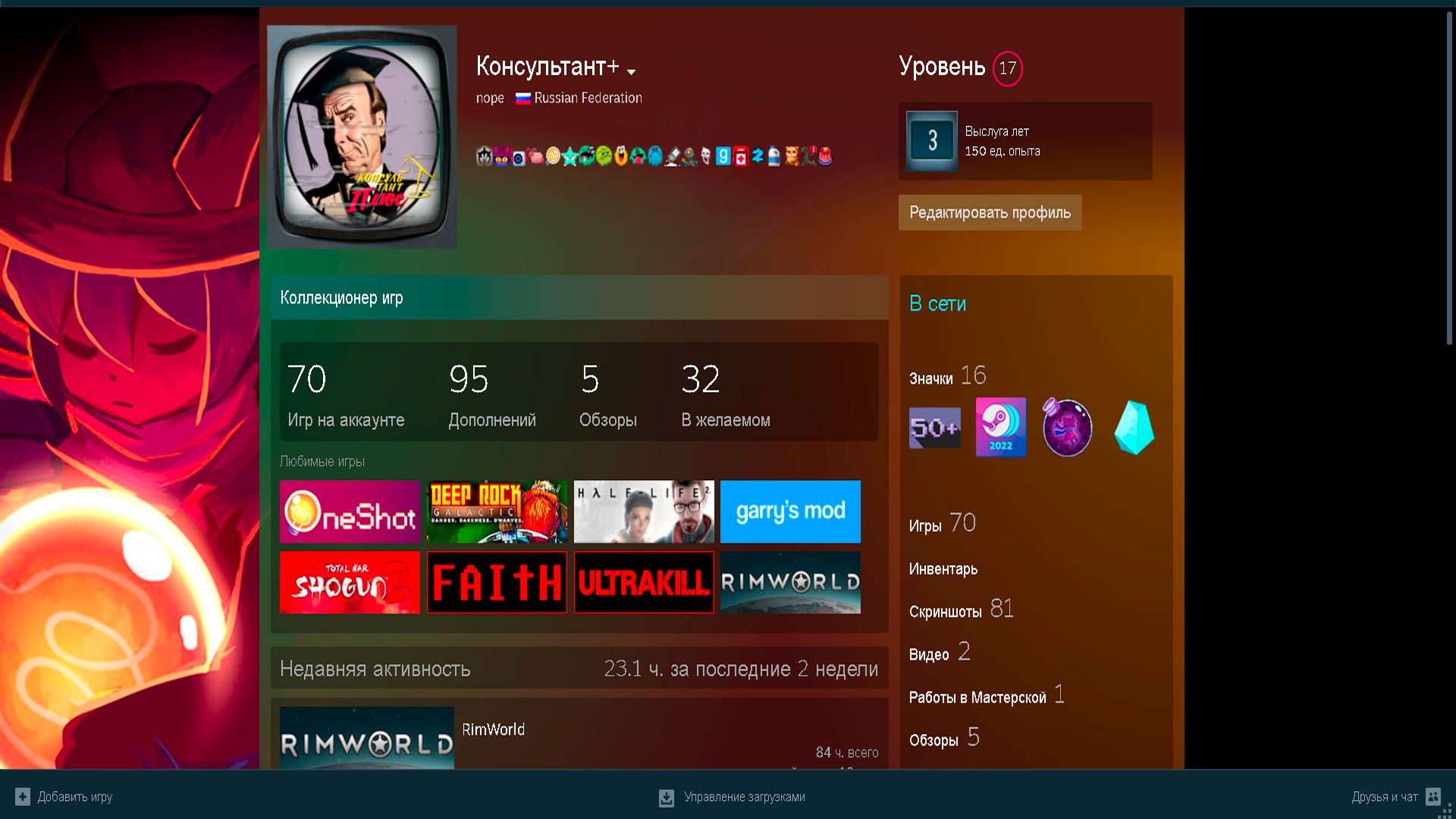Click the friends chat icon at bottom right

(1433, 797)
